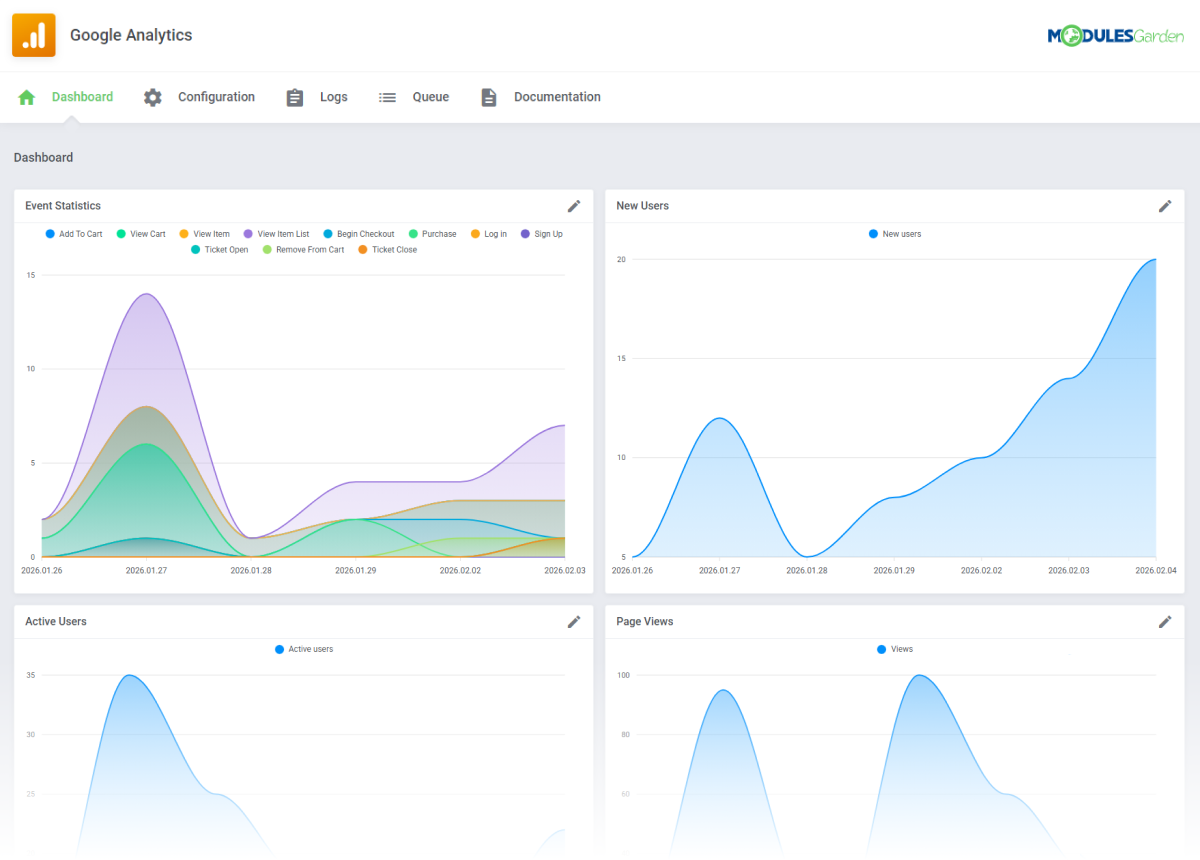Click the Page Views widget title

(x=645, y=622)
